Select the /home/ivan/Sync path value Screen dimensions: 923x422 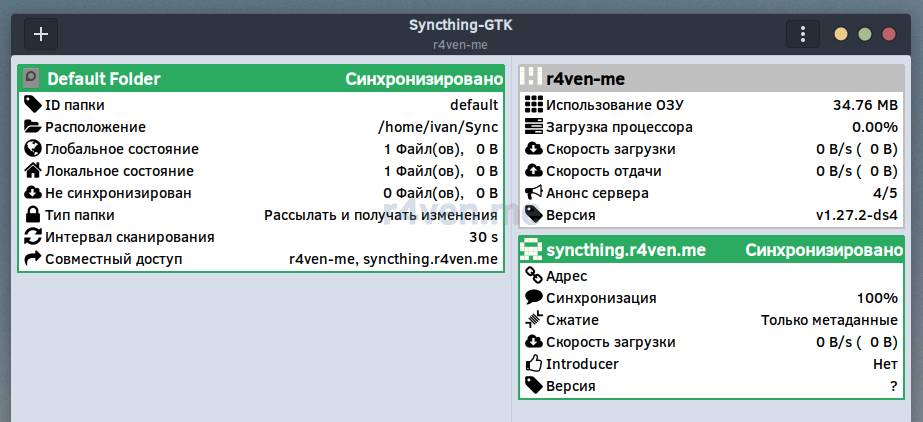[x=438, y=127]
